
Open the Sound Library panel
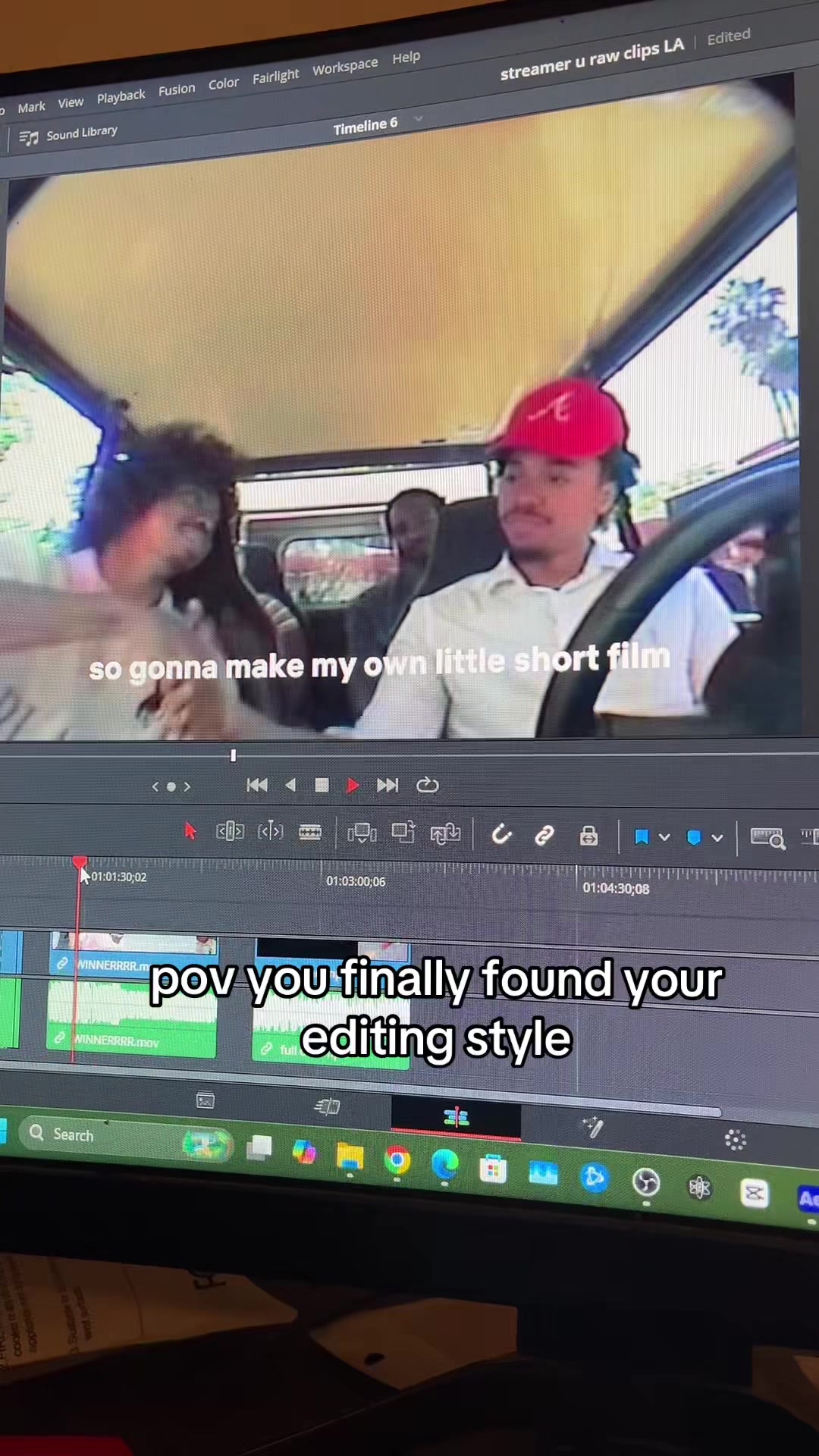tap(68, 134)
